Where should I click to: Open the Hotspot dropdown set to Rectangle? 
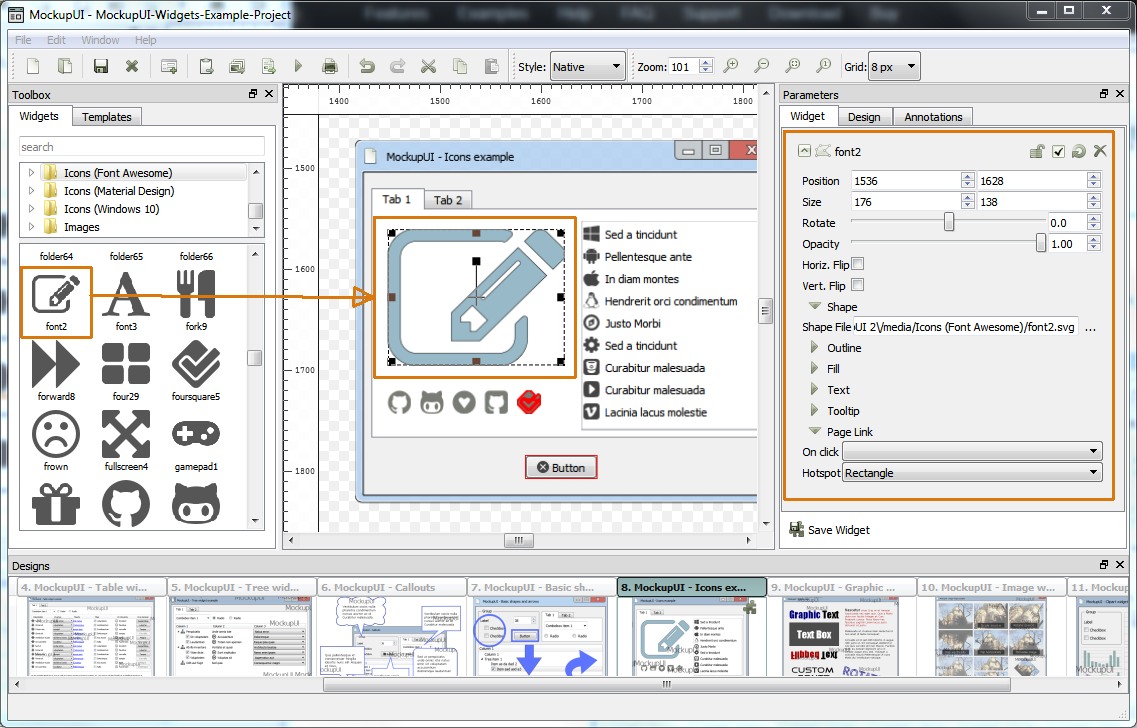(x=972, y=473)
